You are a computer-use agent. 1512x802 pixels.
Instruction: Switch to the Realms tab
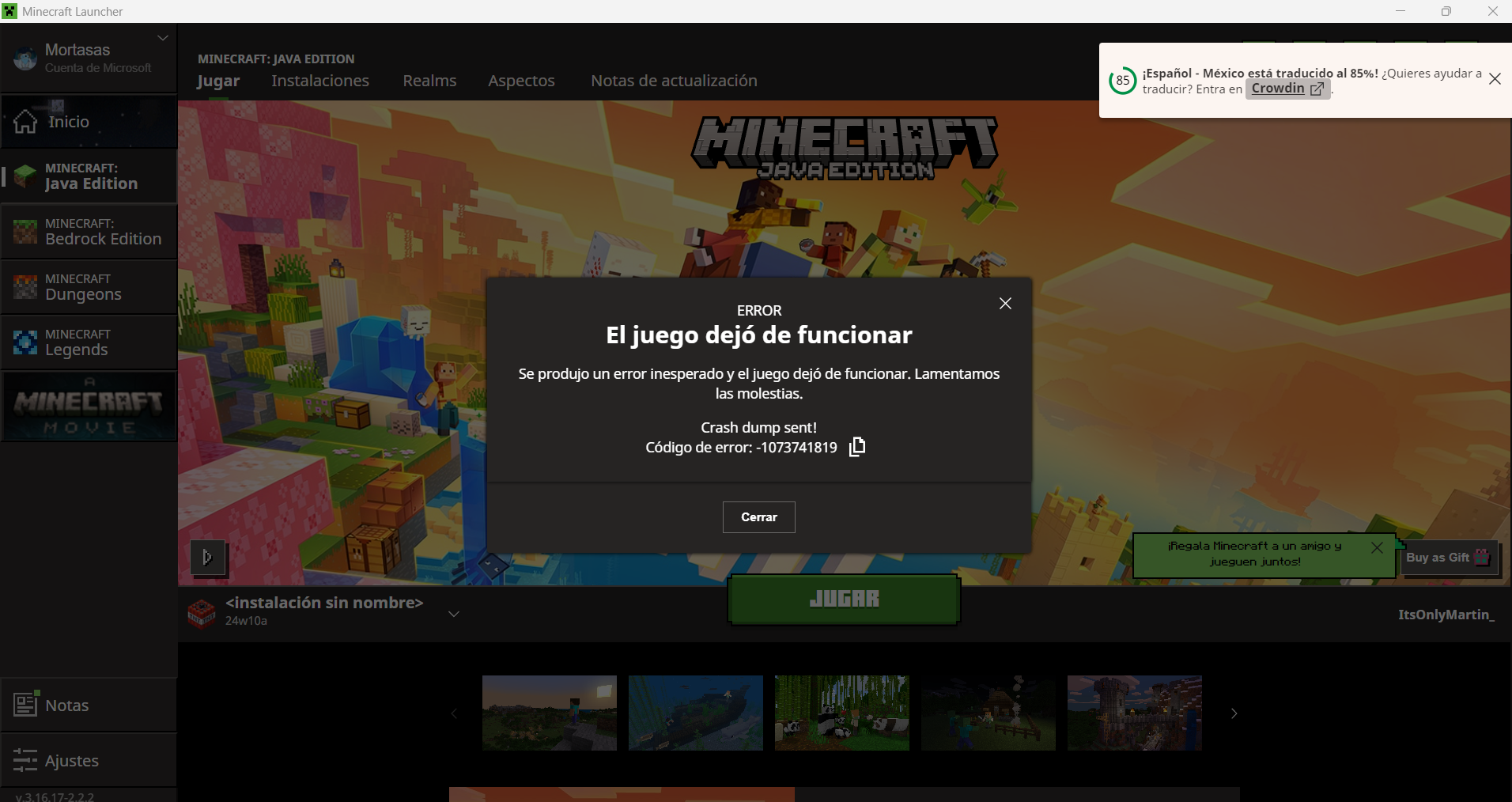point(429,81)
